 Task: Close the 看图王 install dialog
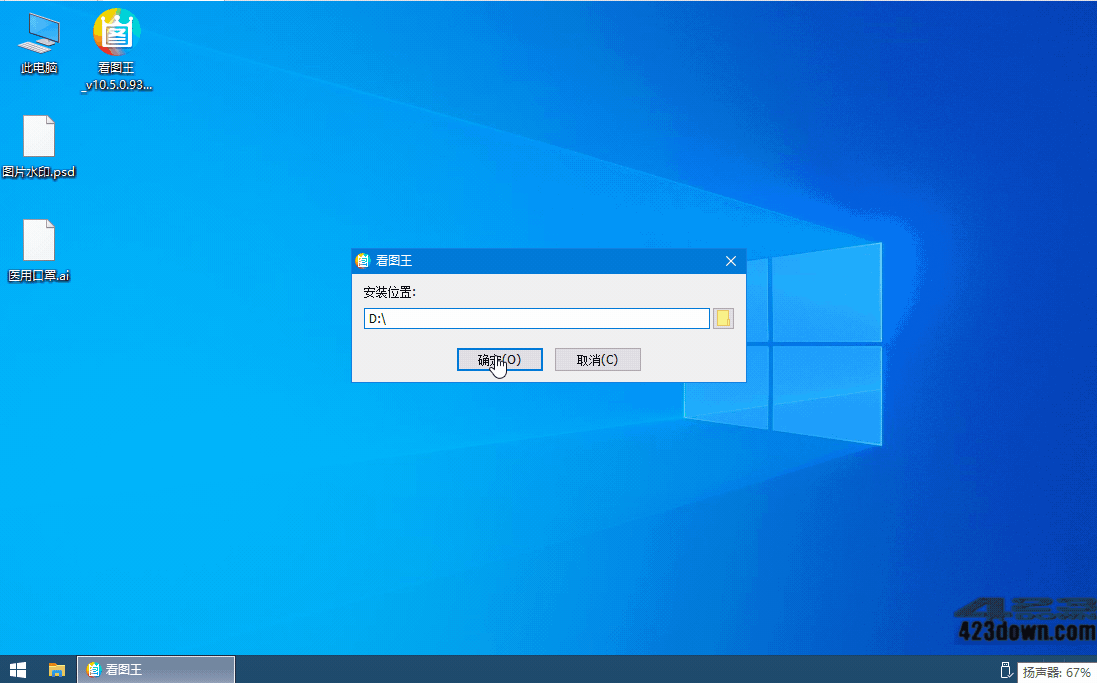730,261
